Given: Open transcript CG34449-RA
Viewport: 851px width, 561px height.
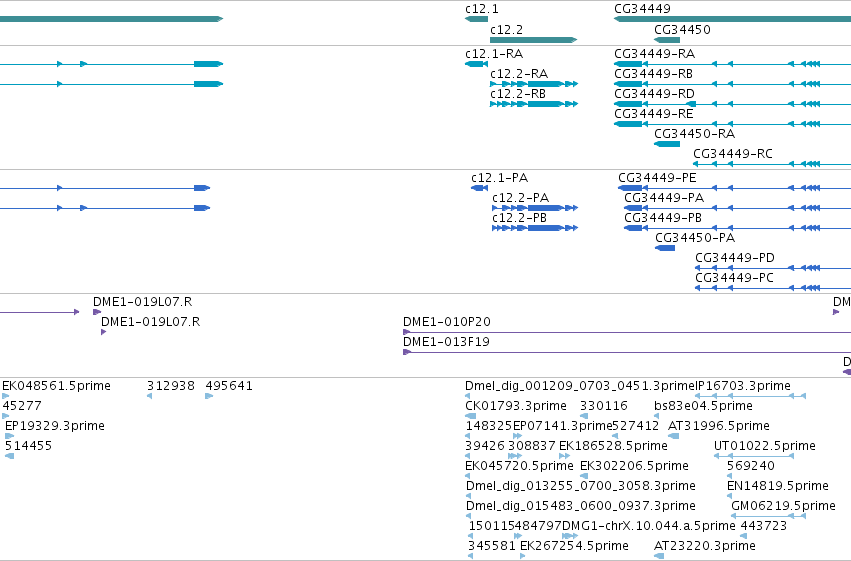Looking at the screenshot, I should pos(655,54).
